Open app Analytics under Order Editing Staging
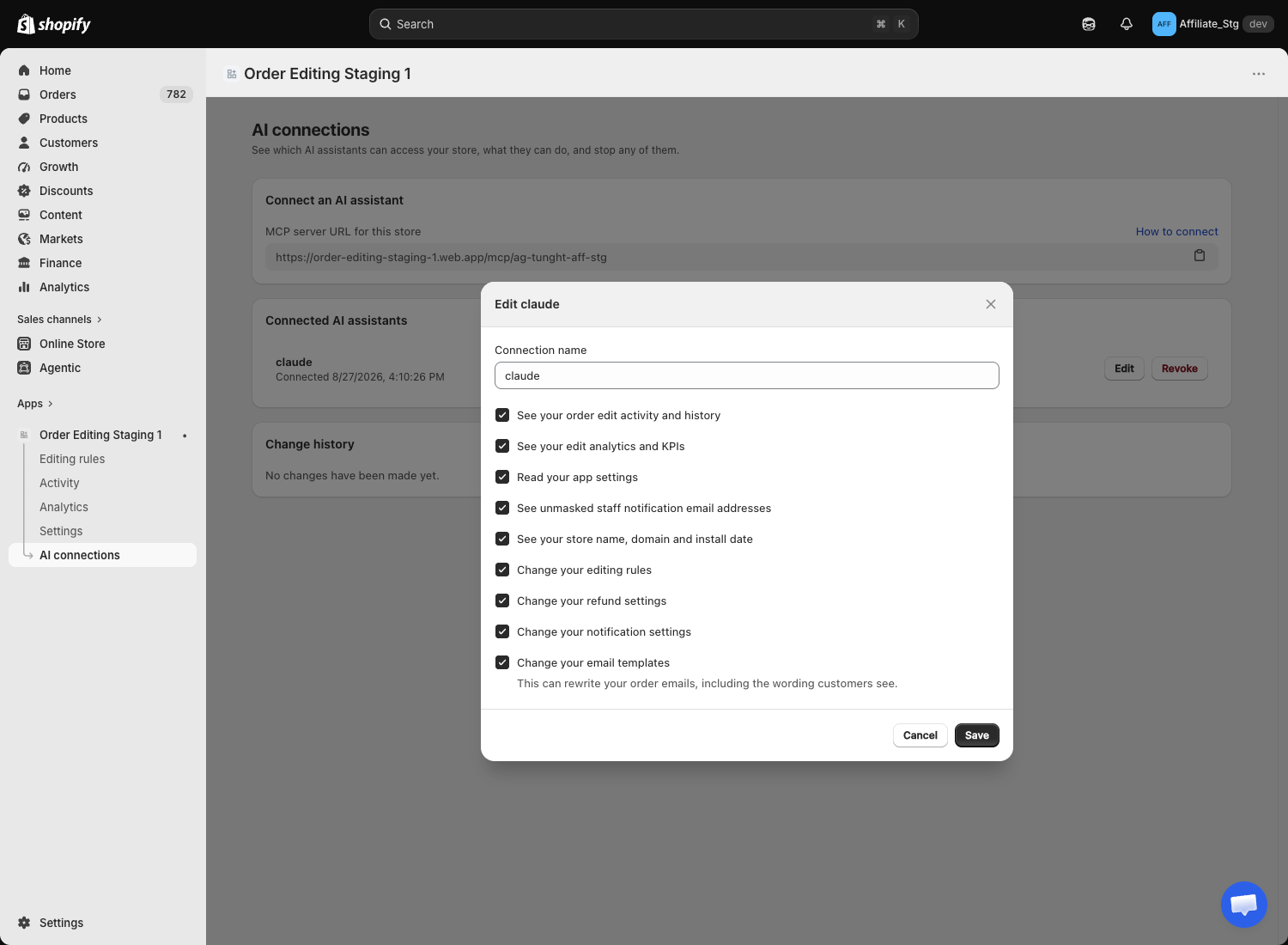This screenshot has width=1288, height=945. click(x=64, y=507)
